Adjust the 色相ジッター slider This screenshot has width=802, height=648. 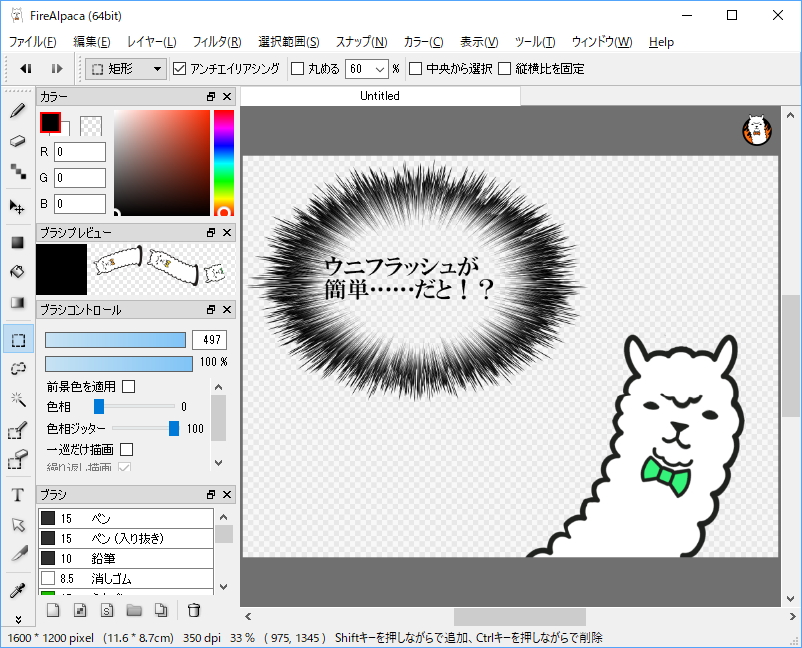click(174, 429)
